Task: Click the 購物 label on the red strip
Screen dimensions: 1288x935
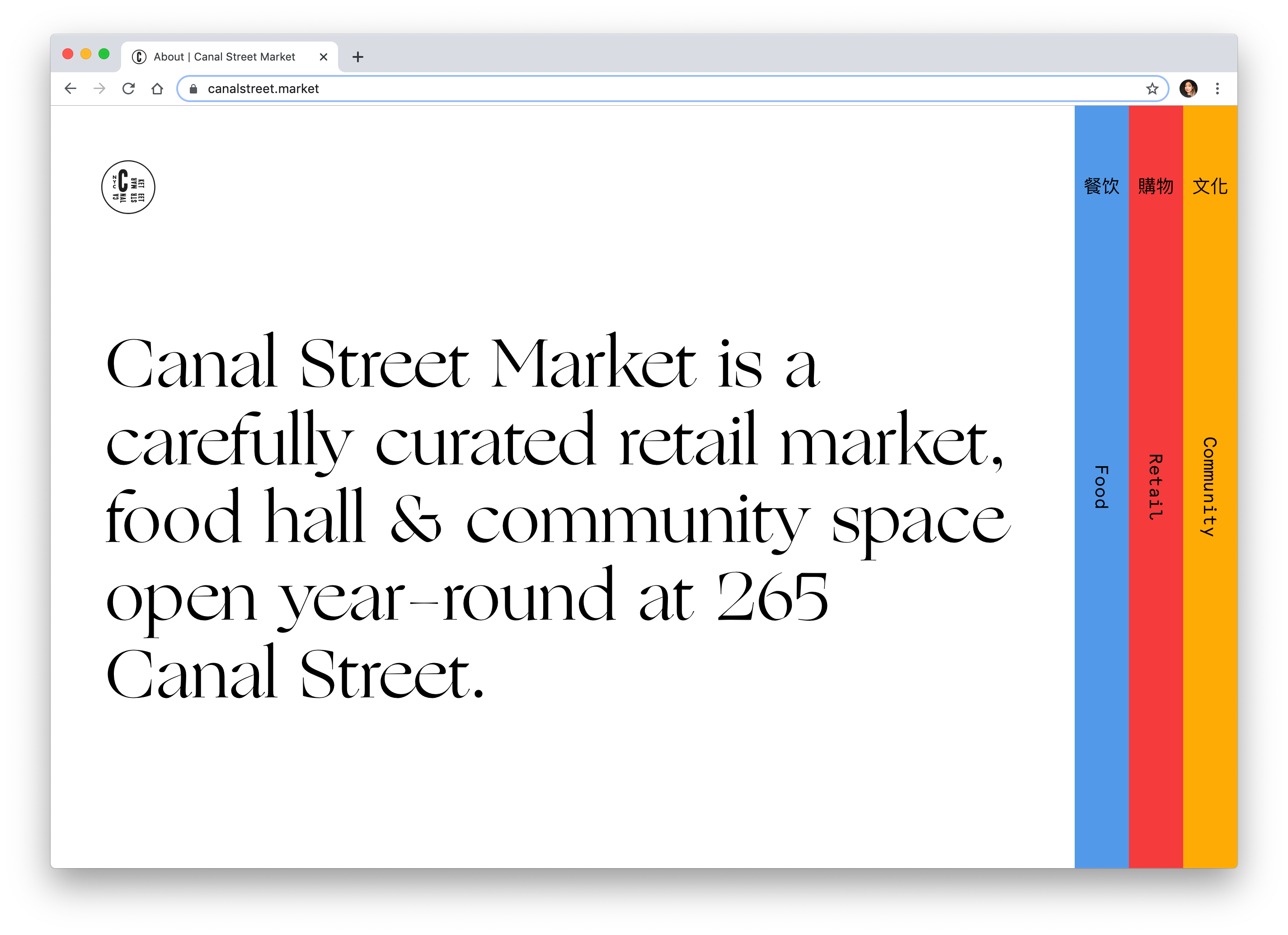Action: (x=1155, y=186)
